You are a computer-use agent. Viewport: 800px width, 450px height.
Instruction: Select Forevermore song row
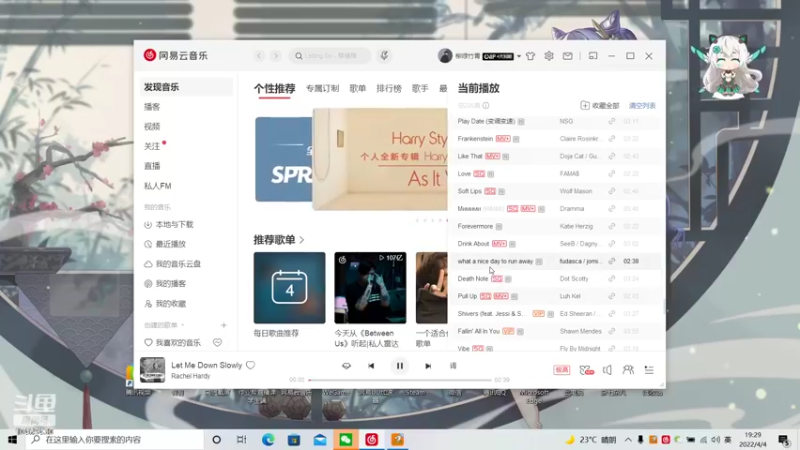click(x=556, y=226)
